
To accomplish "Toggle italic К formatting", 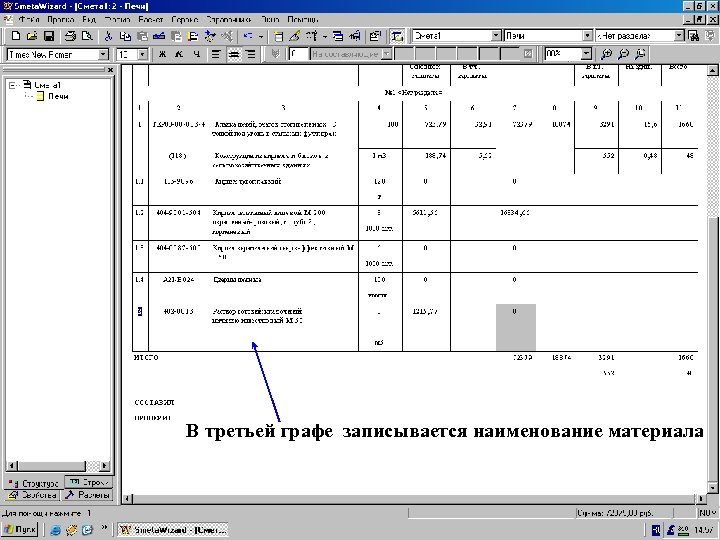I will (179, 54).
